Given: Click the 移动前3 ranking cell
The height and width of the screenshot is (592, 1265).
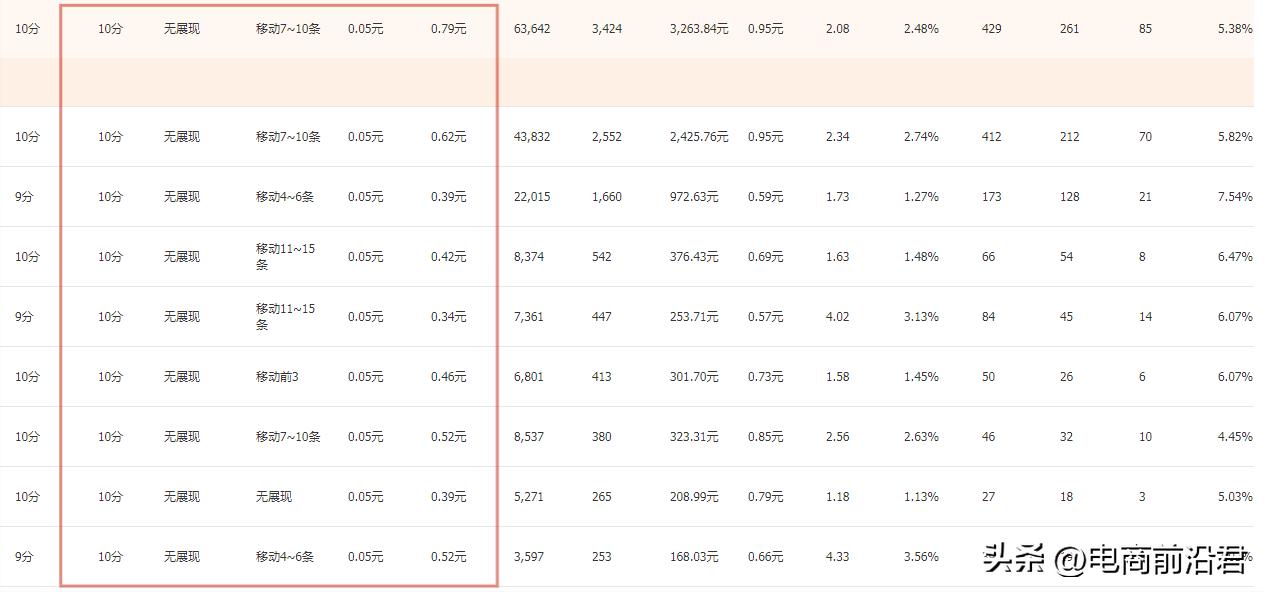Looking at the screenshot, I should pos(277,377).
